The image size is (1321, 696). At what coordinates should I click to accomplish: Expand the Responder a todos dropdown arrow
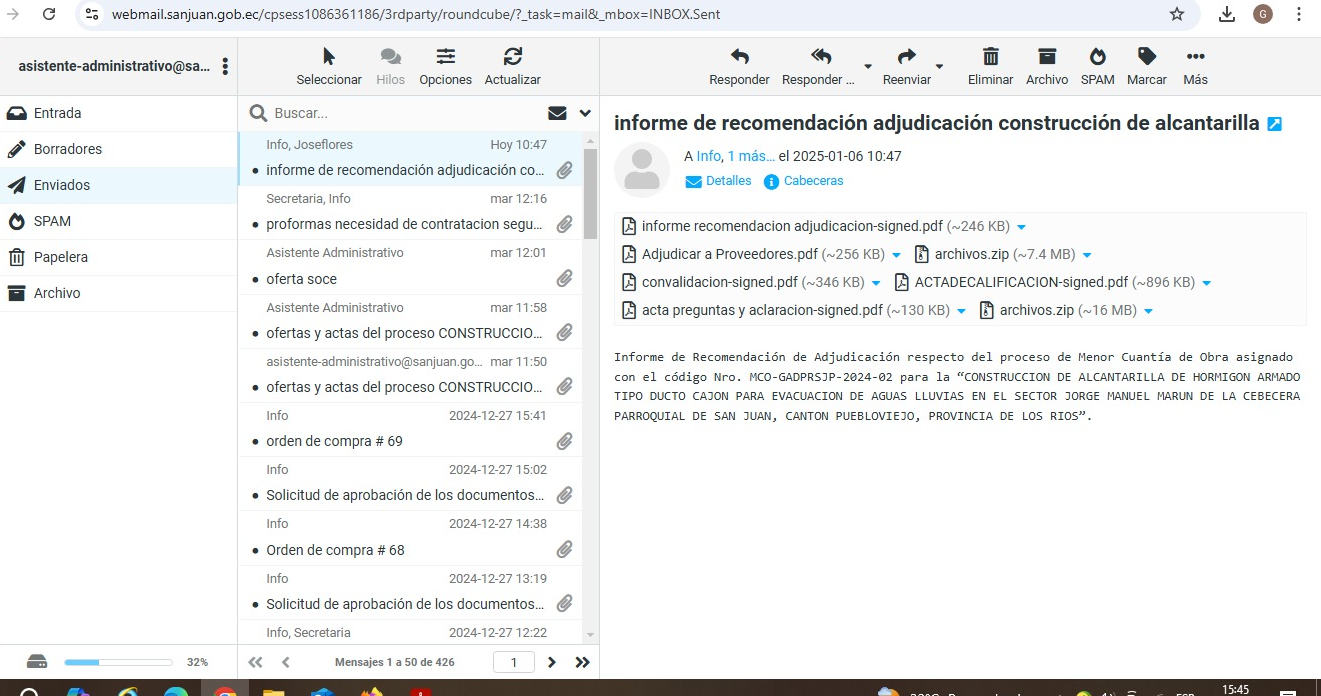(x=867, y=67)
